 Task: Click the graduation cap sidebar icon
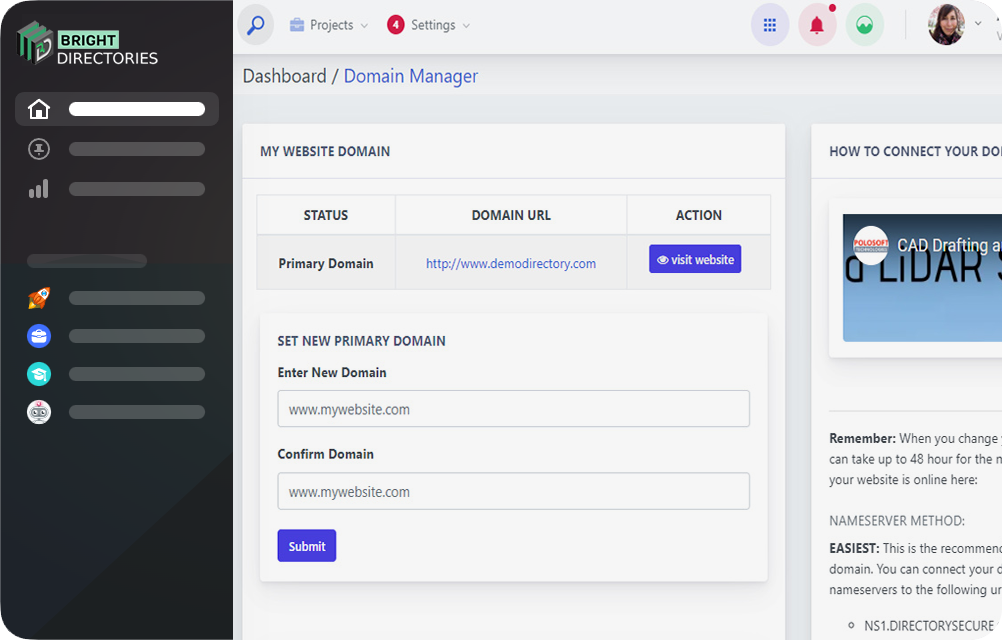[39, 374]
